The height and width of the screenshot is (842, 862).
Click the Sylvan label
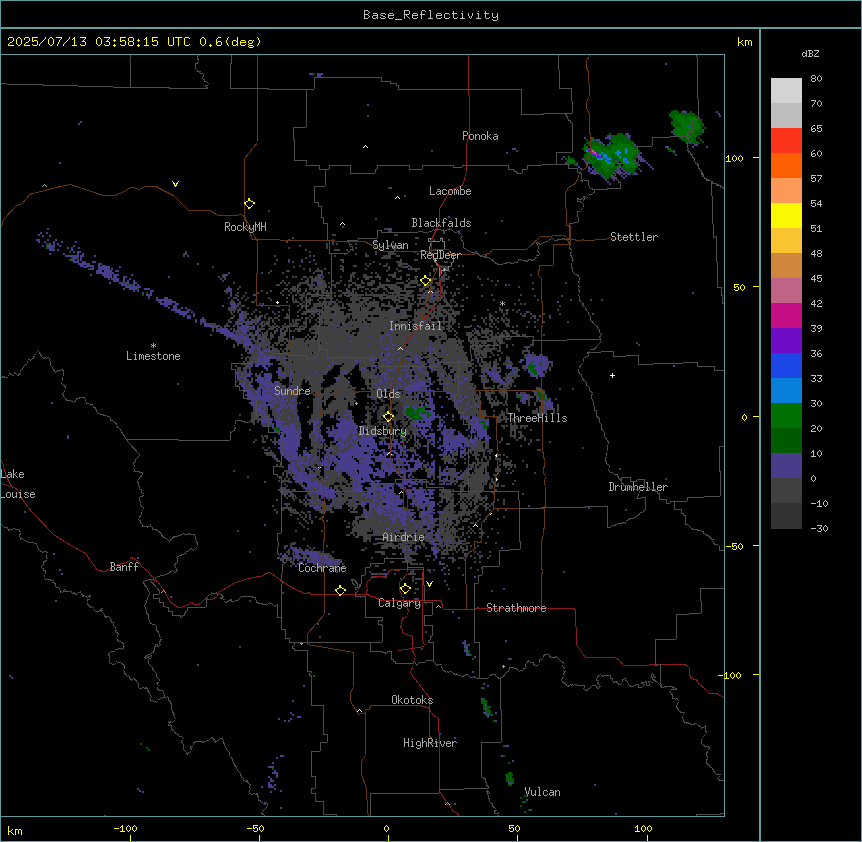pyautogui.click(x=390, y=245)
